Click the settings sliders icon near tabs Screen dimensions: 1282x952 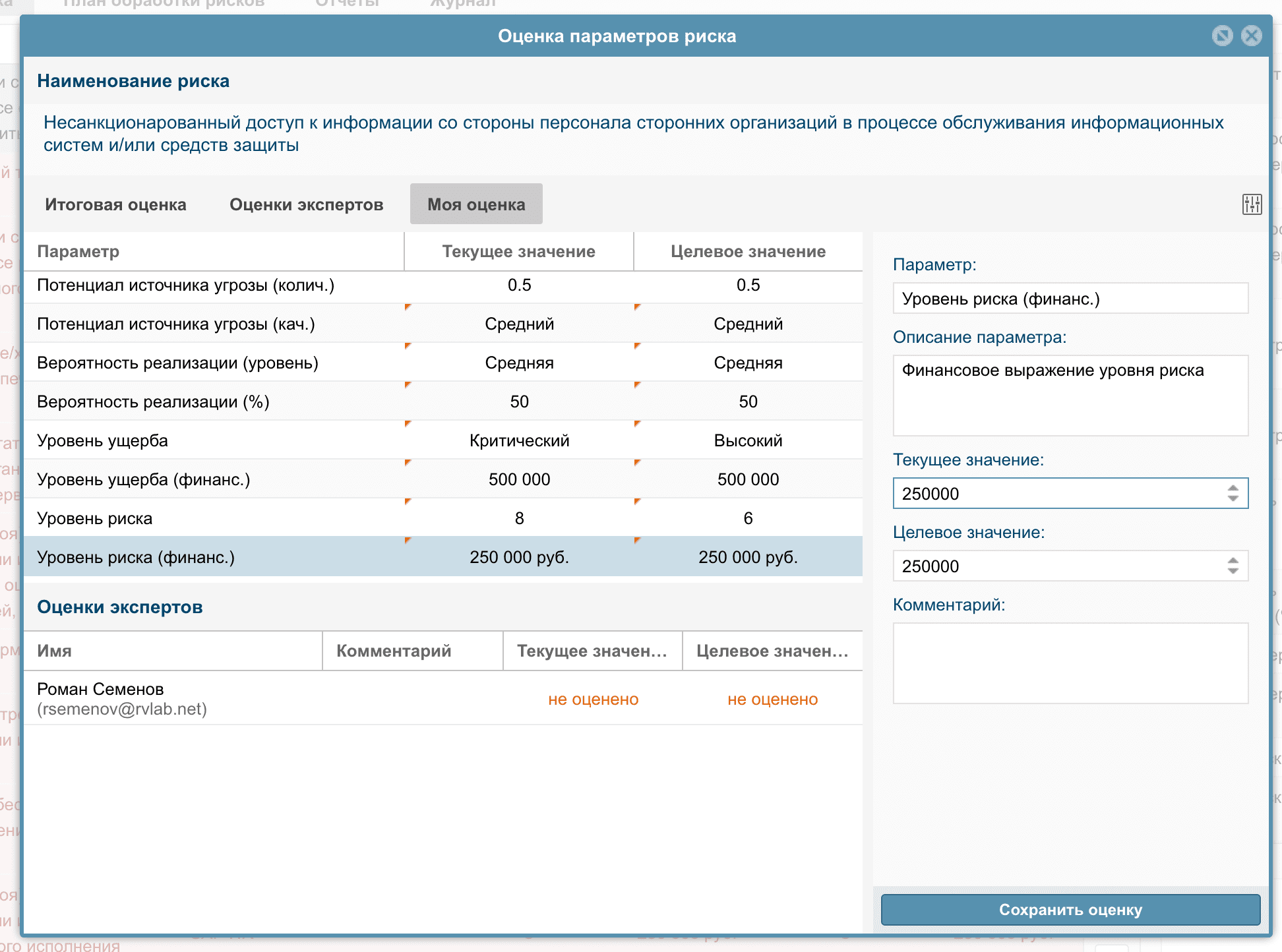(x=1251, y=204)
